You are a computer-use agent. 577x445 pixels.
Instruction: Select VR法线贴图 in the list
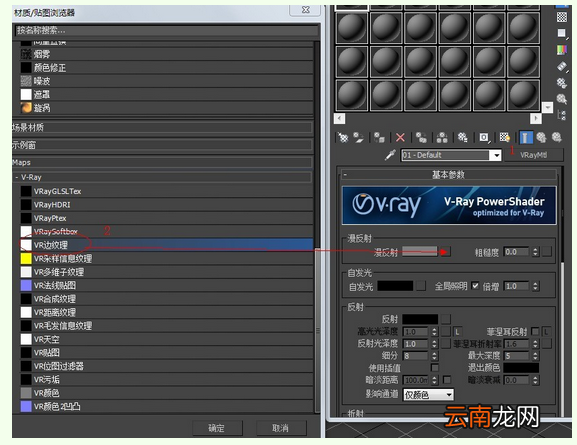(166, 285)
